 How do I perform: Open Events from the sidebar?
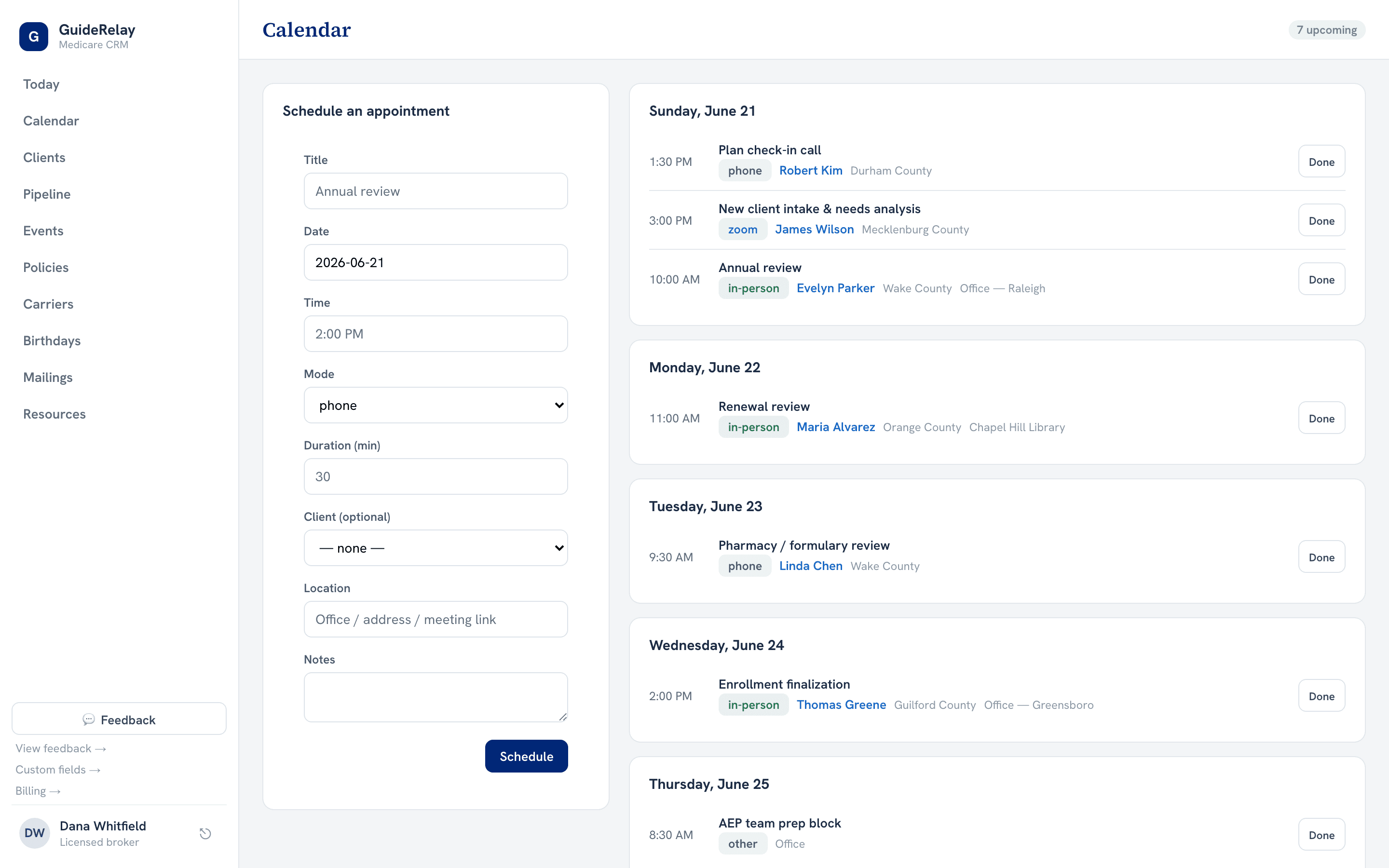[43, 231]
